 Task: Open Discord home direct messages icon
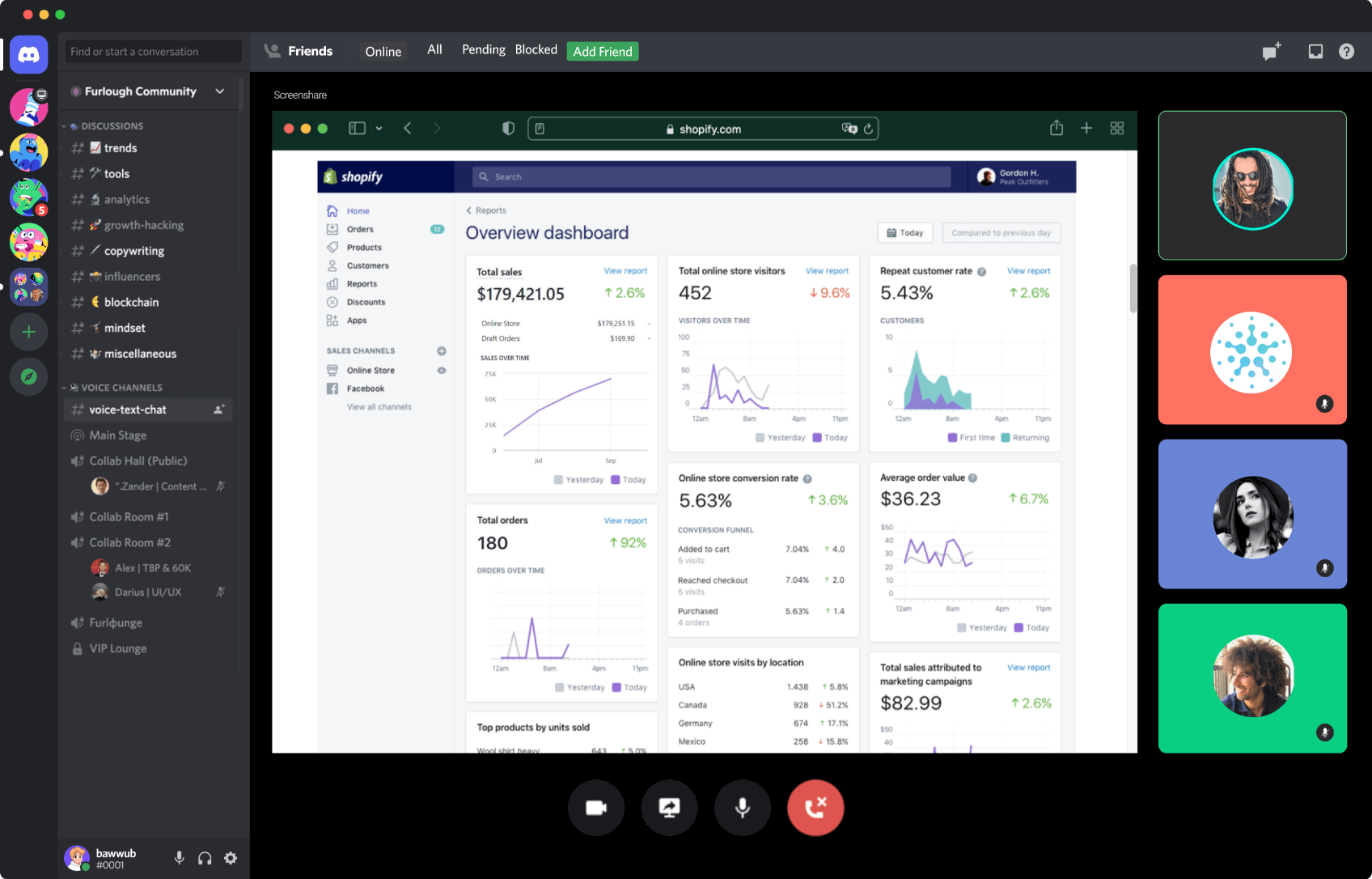[29, 55]
